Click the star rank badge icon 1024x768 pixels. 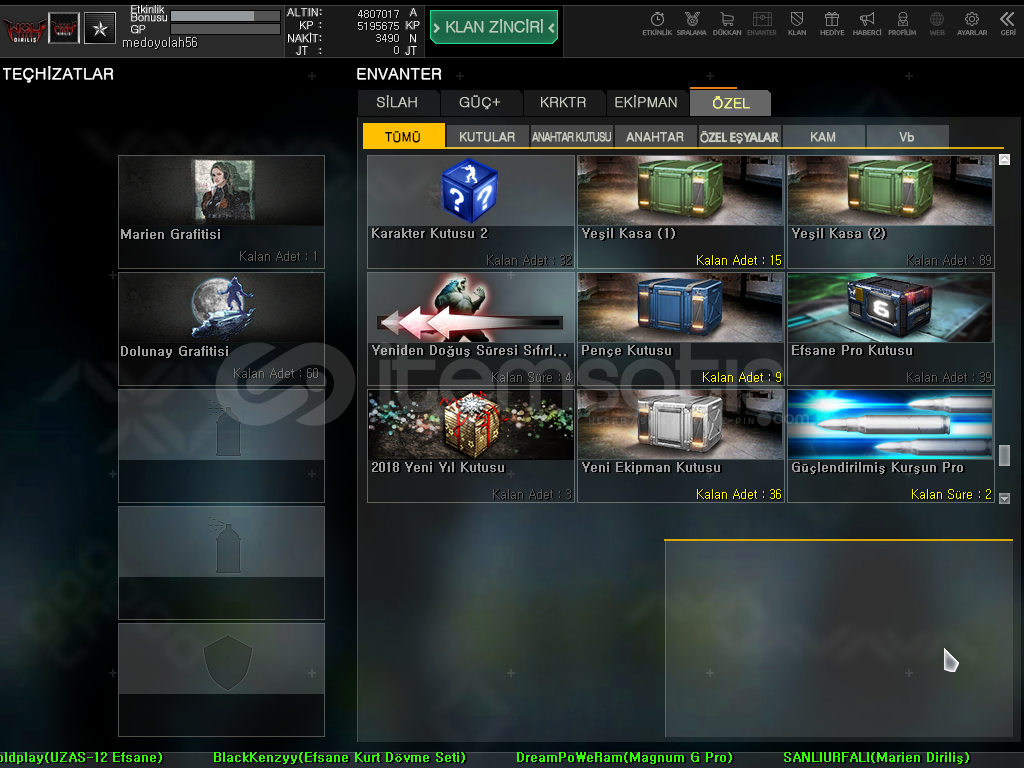[100, 29]
